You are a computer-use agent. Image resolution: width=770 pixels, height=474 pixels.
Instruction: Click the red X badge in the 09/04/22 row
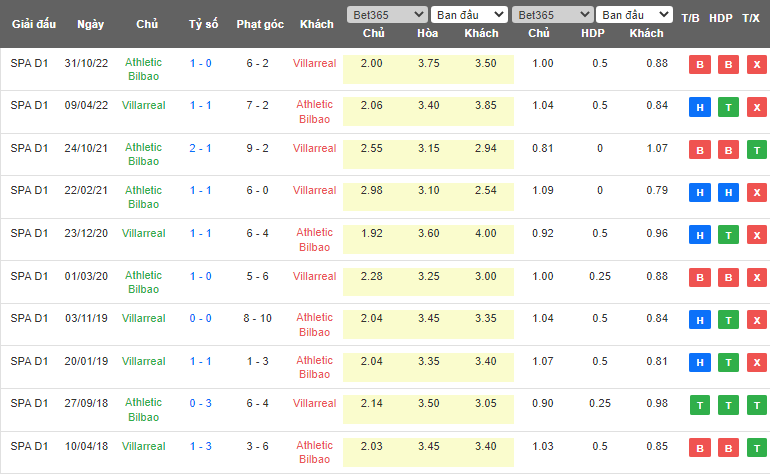point(757,107)
